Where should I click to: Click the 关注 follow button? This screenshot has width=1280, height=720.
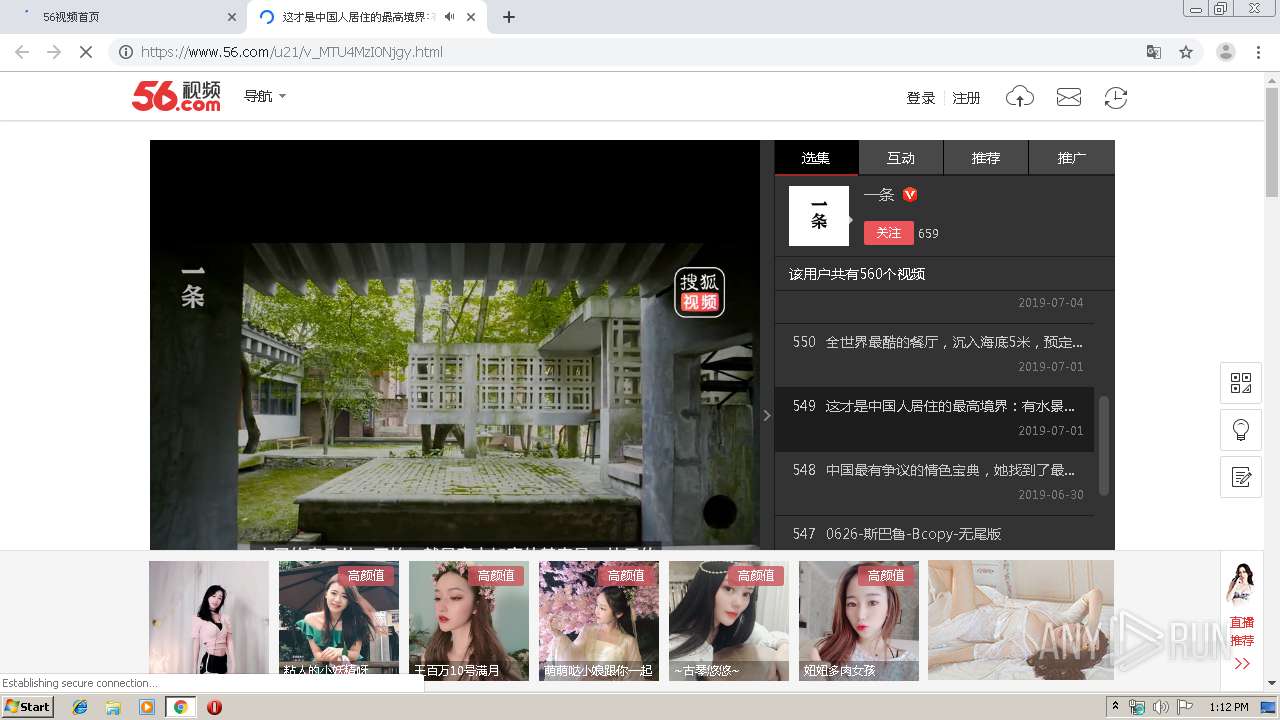888,232
